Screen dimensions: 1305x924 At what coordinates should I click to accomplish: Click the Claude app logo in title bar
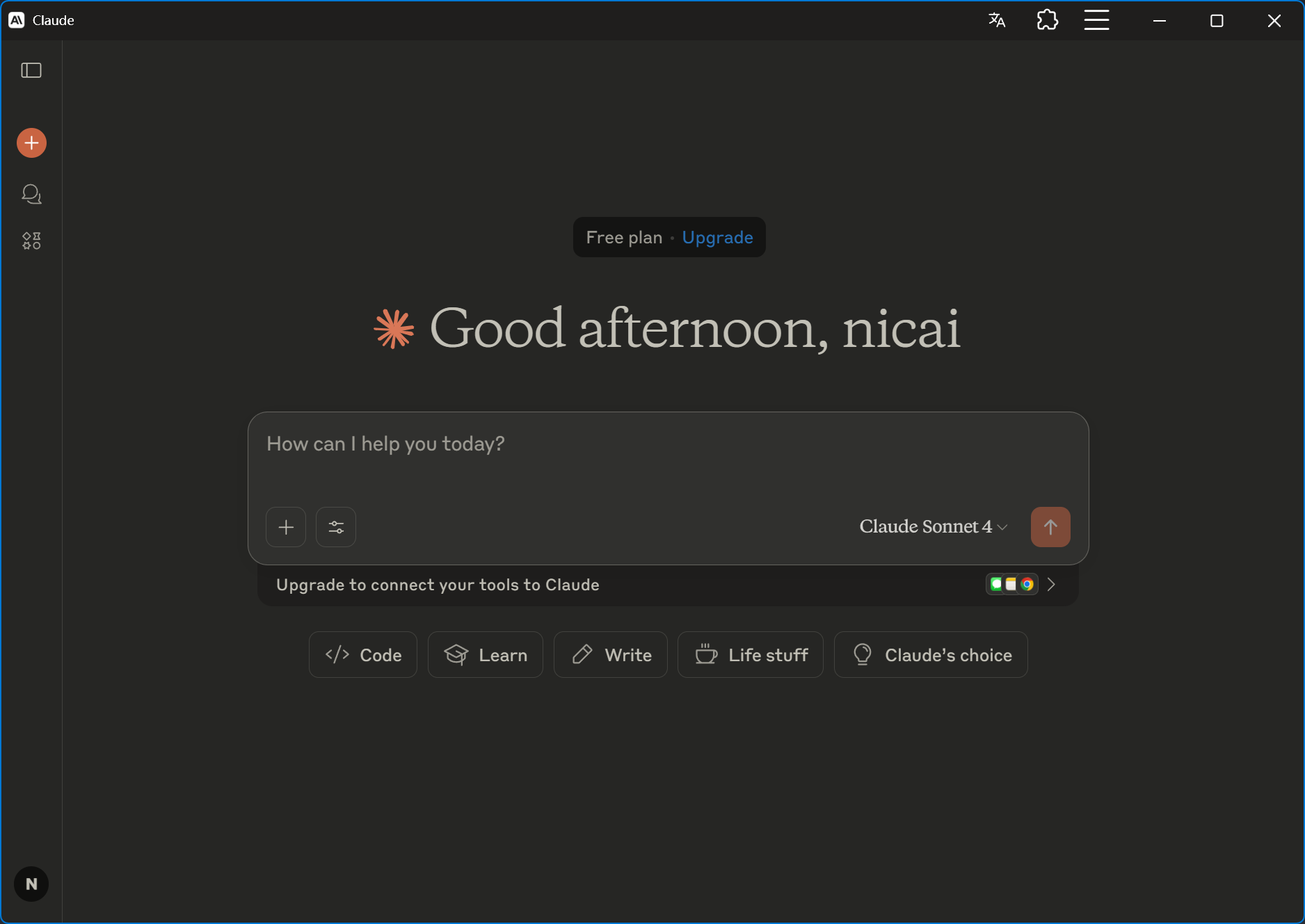click(x=17, y=20)
